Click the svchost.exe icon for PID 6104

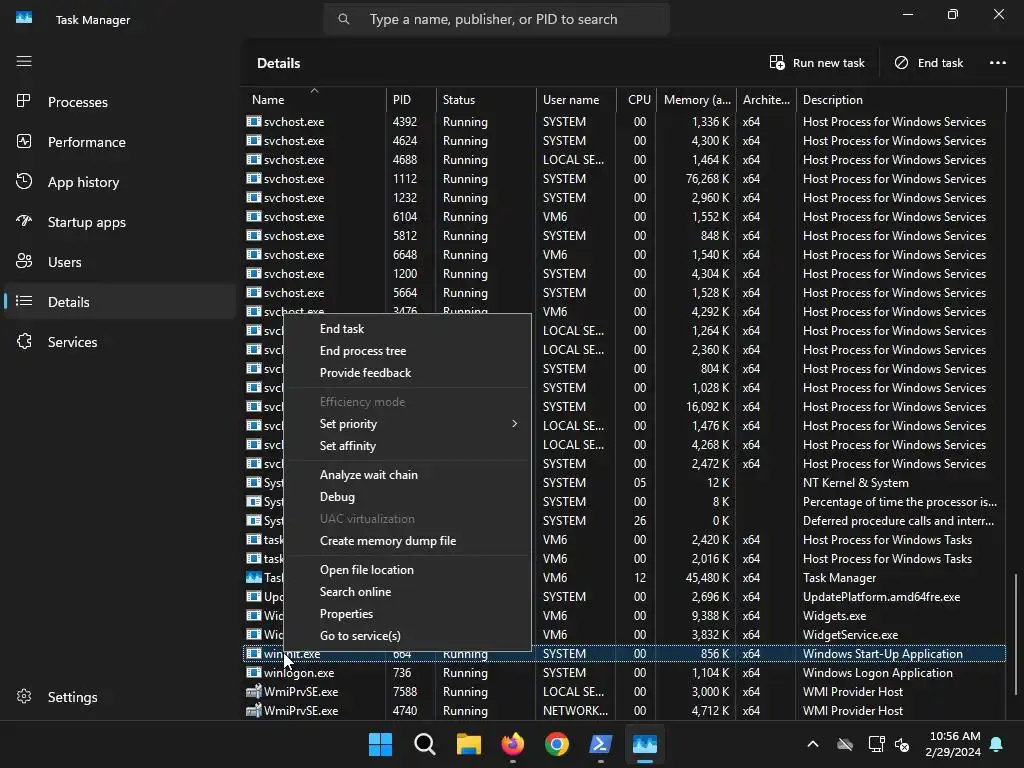point(253,216)
